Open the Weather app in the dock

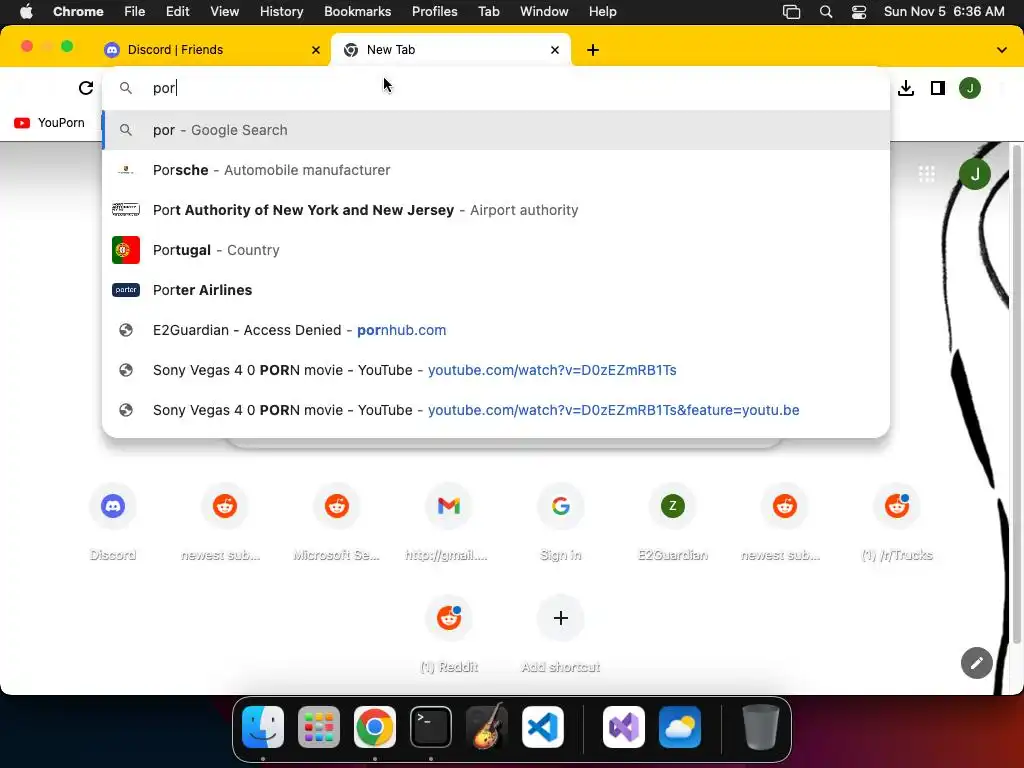click(680, 727)
